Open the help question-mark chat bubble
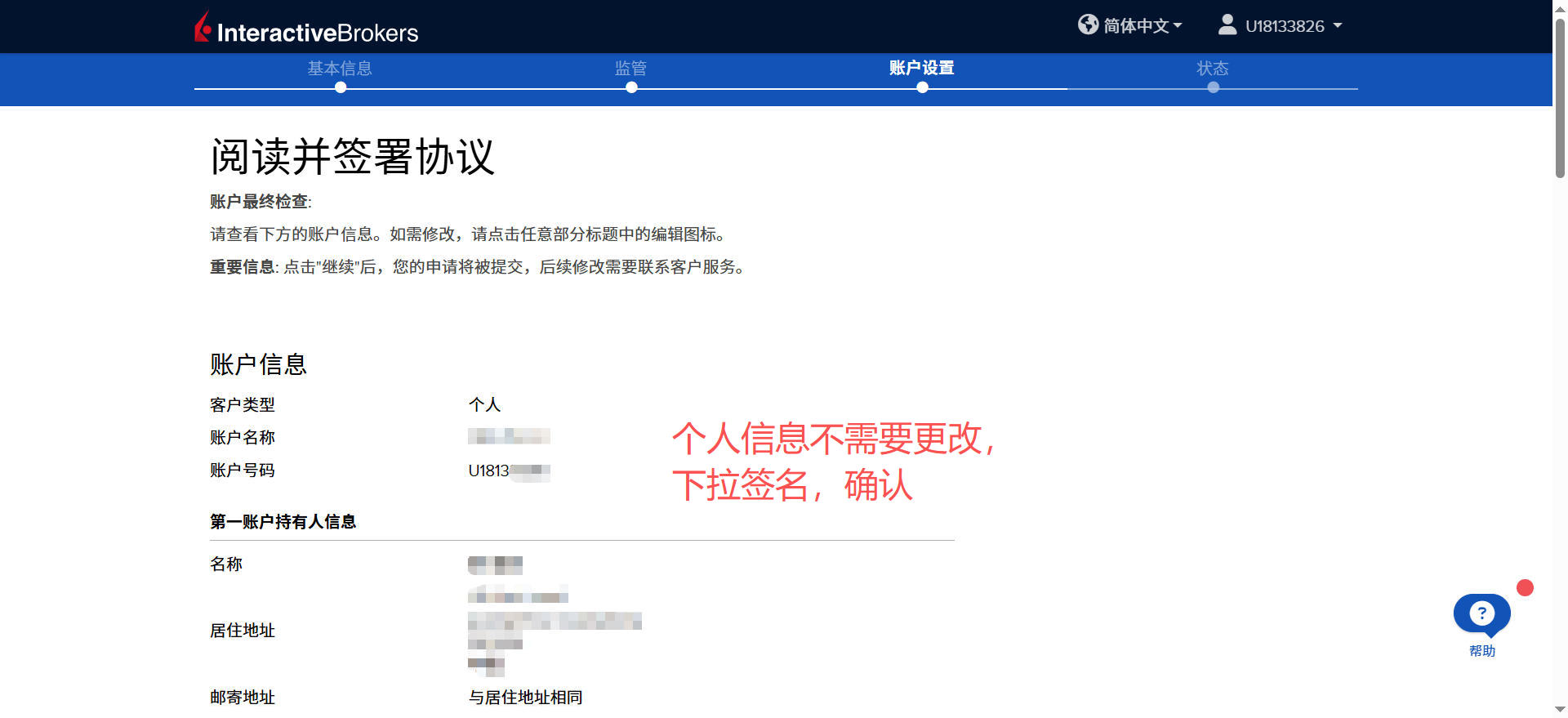Screen dimensions: 1568x718 click(1481, 613)
